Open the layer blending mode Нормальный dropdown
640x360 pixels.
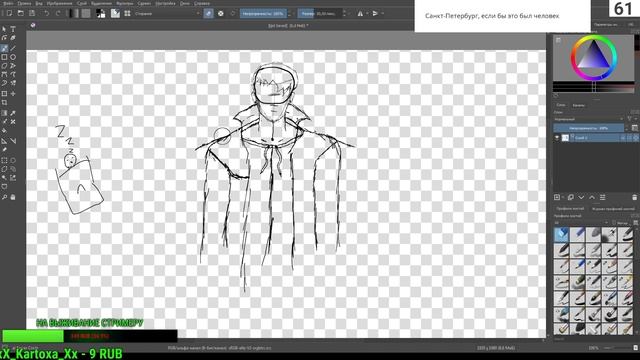click(589, 119)
